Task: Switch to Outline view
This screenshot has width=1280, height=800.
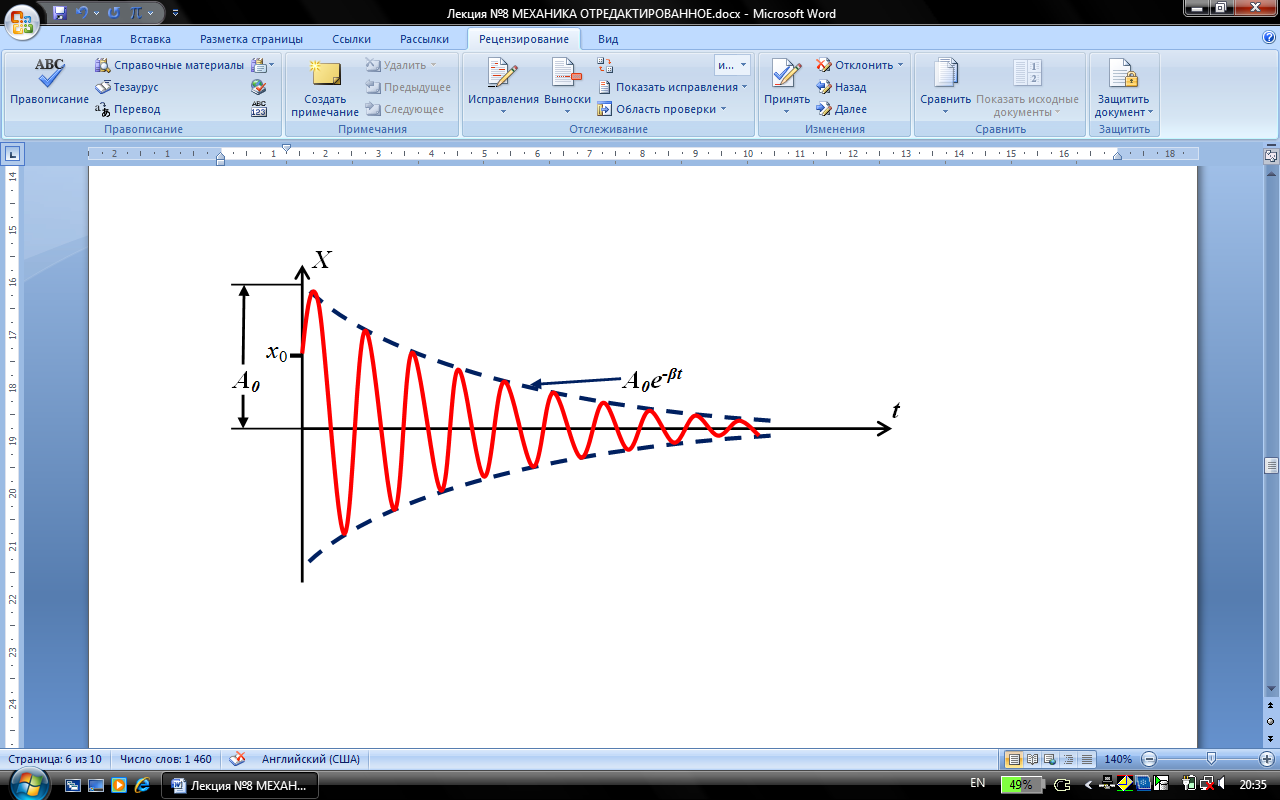Action: point(1069,759)
